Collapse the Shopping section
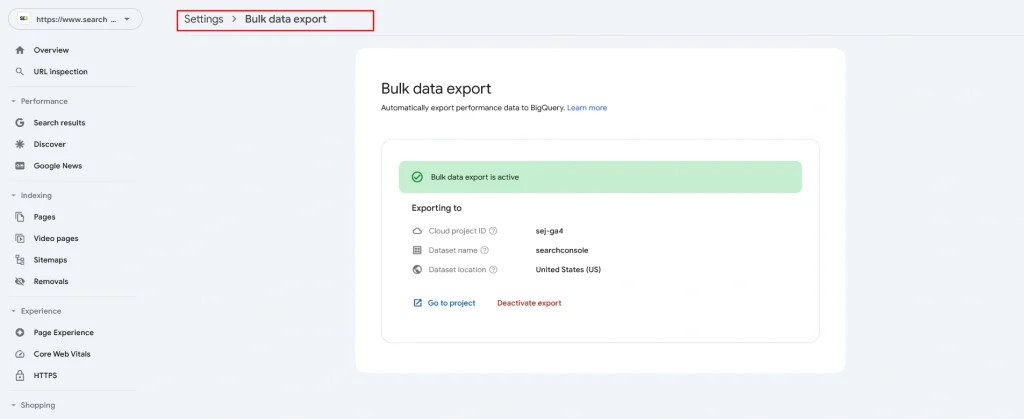 [13, 405]
